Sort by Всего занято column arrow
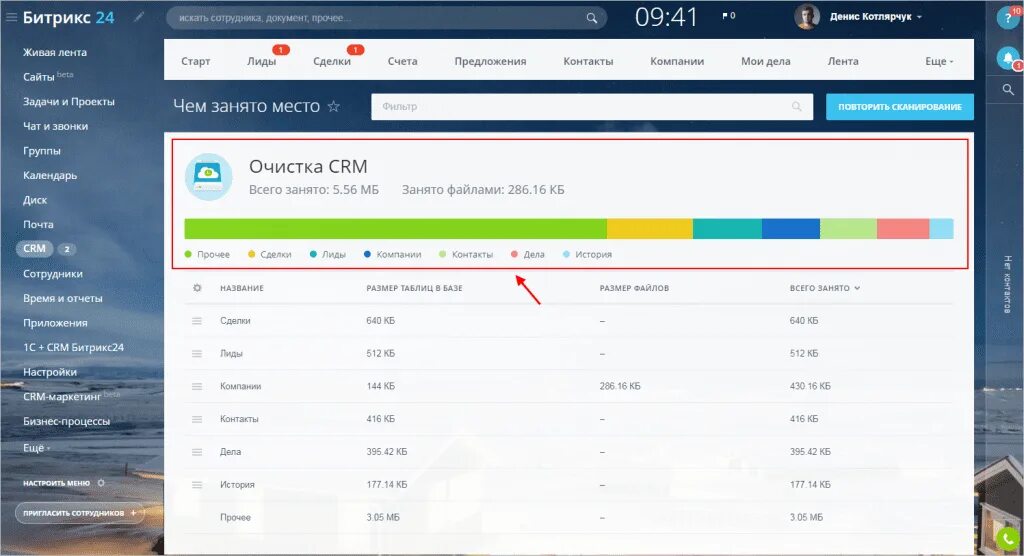 pyautogui.click(x=857, y=288)
